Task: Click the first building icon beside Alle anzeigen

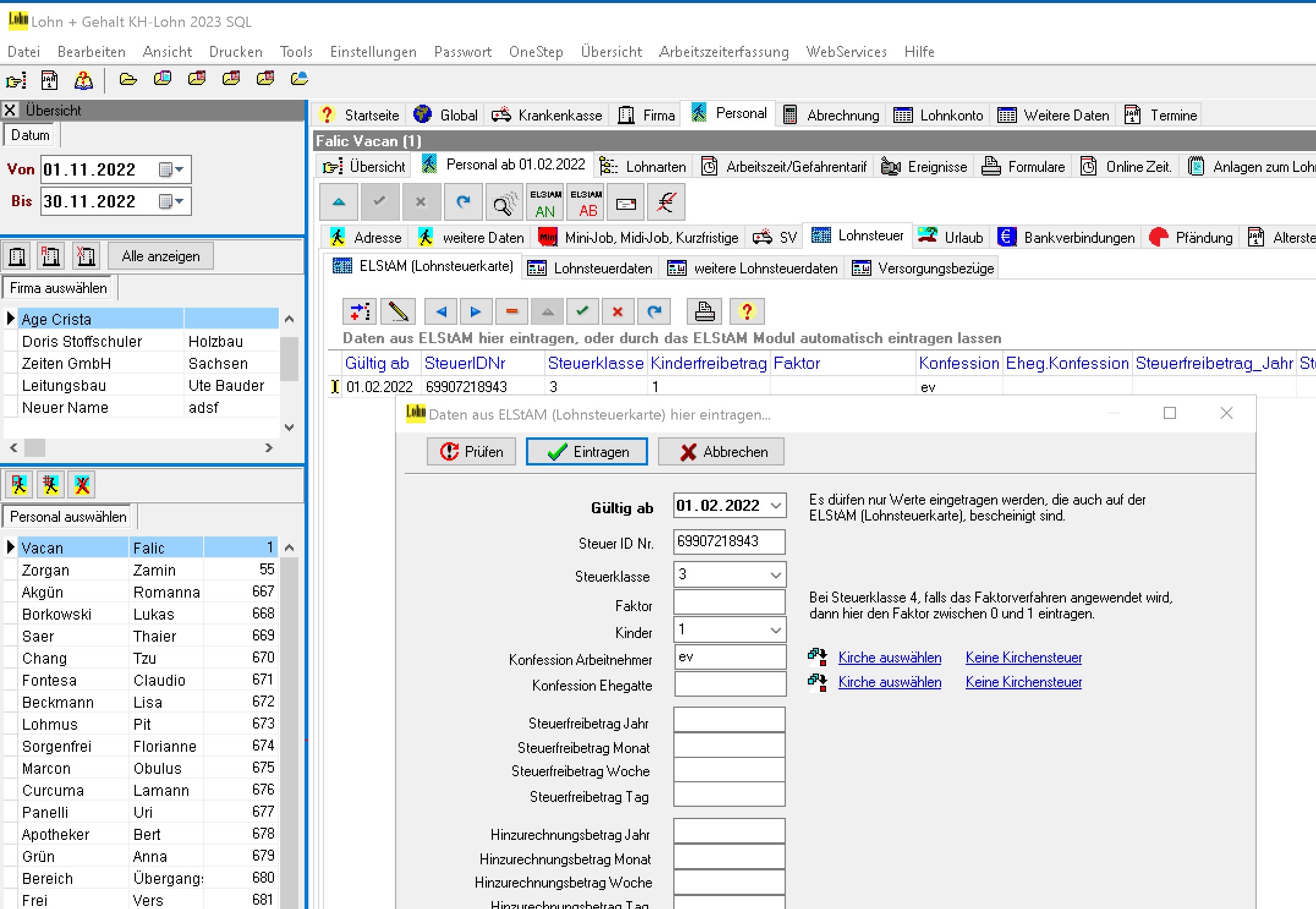Action: click(x=18, y=256)
